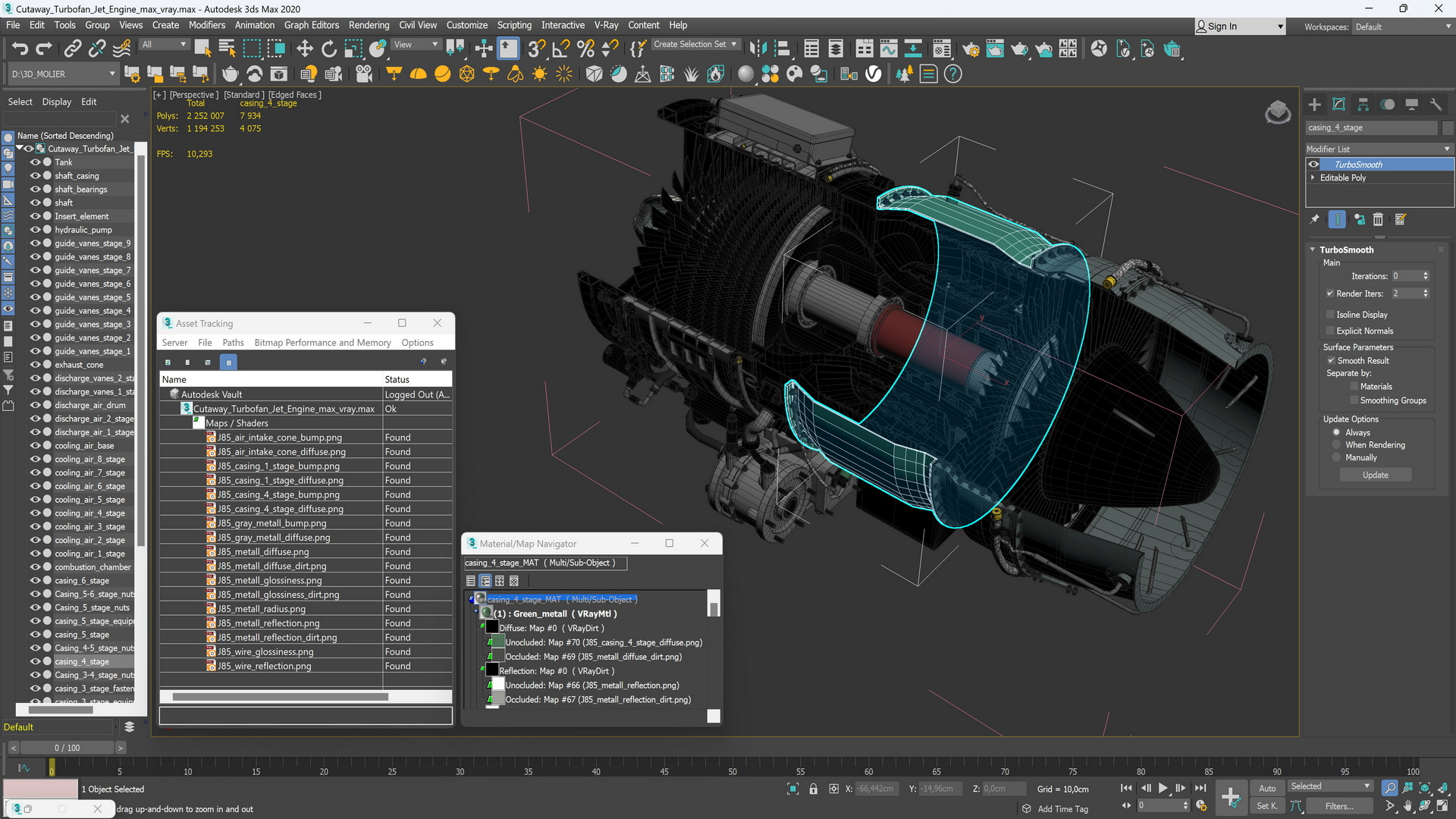The height and width of the screenshot is (819, 1456).
Task: Click the Undo icon in main toolbar
Action: [x=20, y=49]
